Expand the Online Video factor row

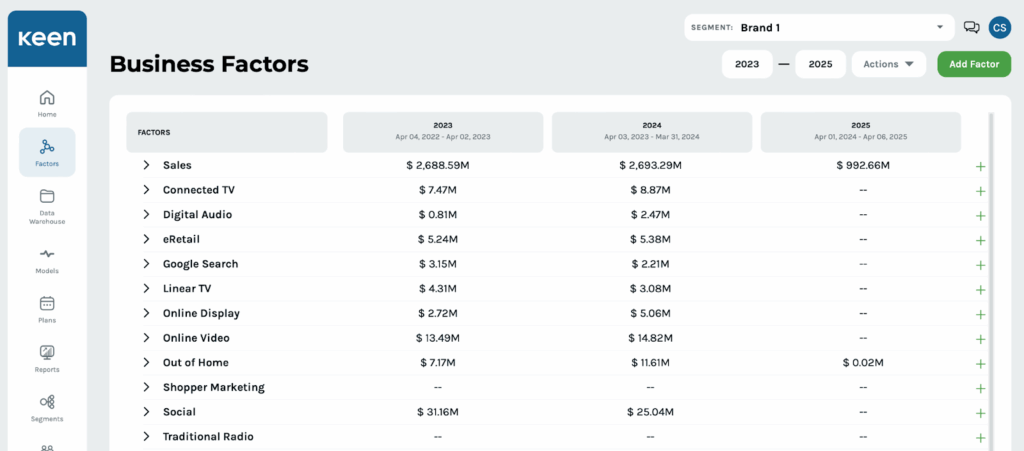(x=146, y=337)
